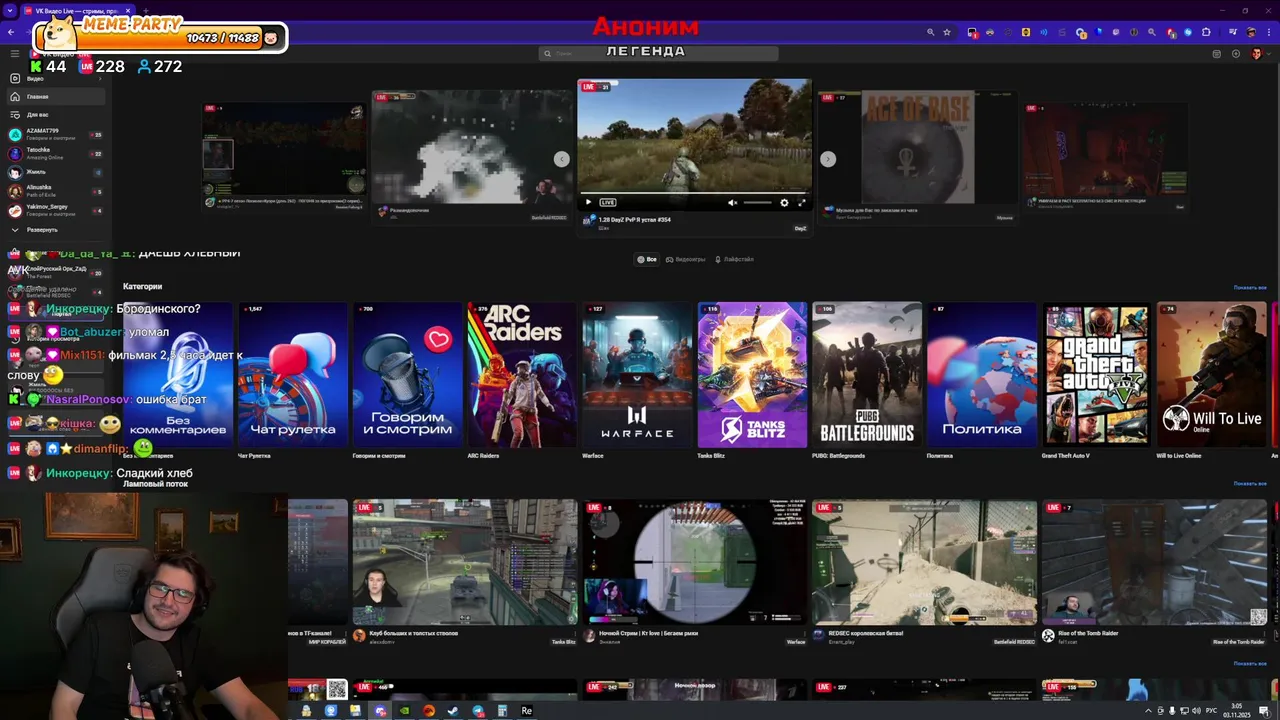This screenshot has width=1280, height=720.
Task: Open the pixelated Battlefield REDSEC carousel stream
Action: click(x=472, y=148)
